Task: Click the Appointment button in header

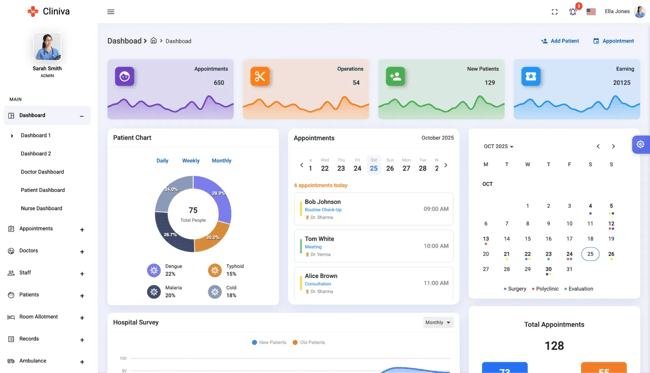Action: pyautogui.click(x=614, y=41)
